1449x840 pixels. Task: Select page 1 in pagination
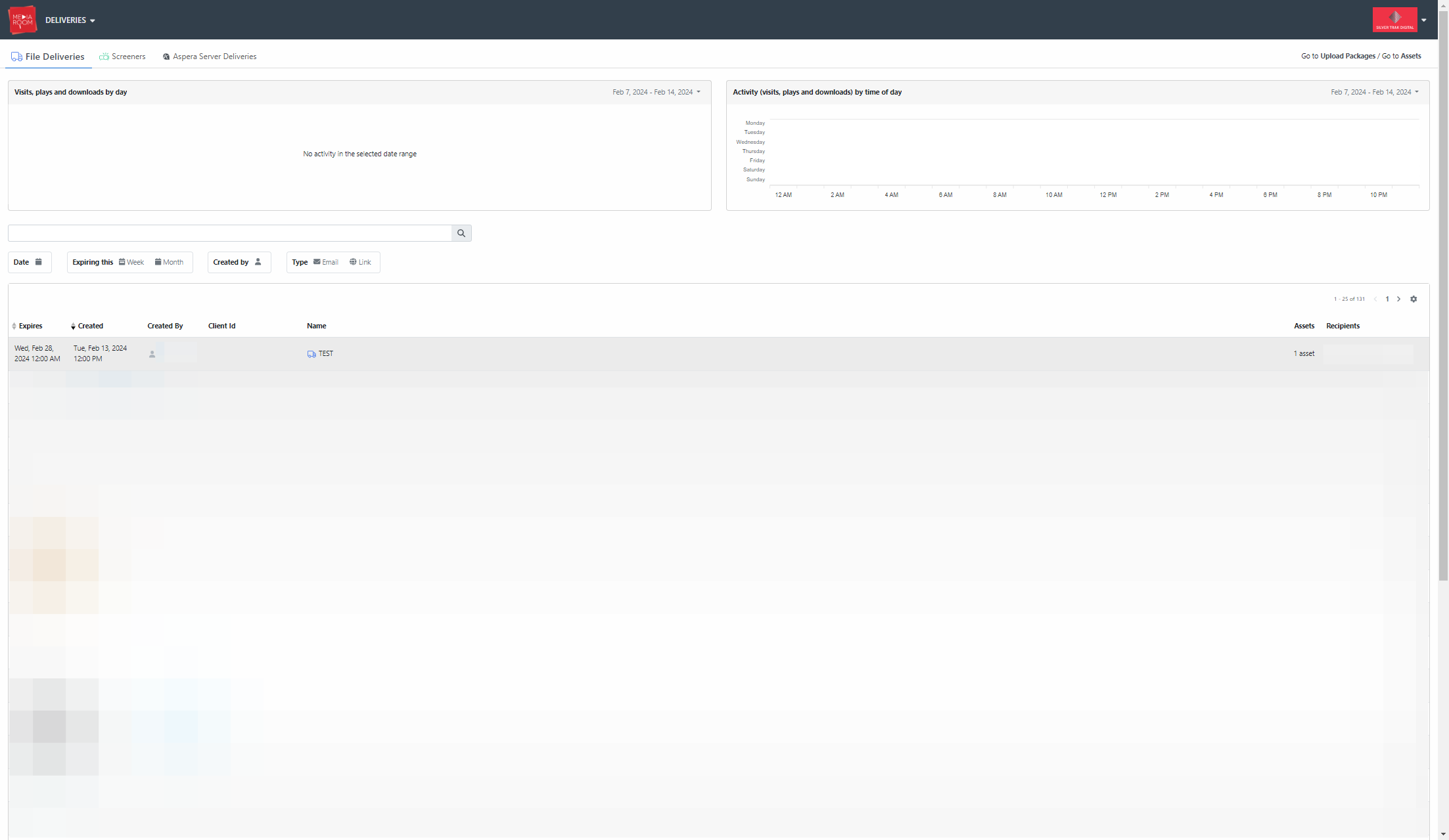[1387, 299]
